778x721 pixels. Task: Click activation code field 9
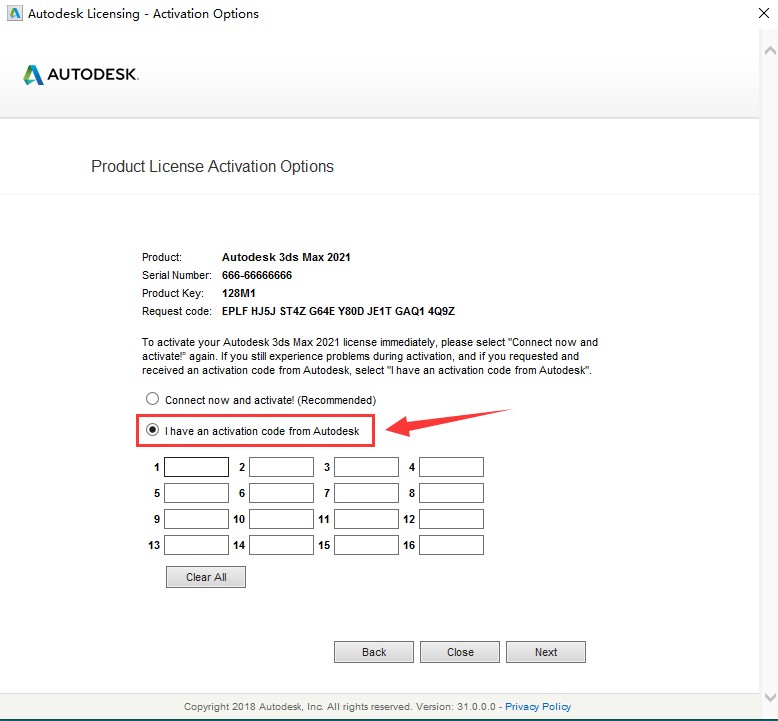pyautogui.click(x=196, y=519)
